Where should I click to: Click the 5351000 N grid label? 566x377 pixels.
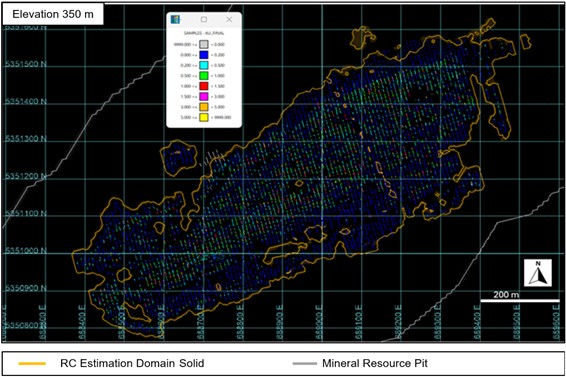[x=26, y=251]
